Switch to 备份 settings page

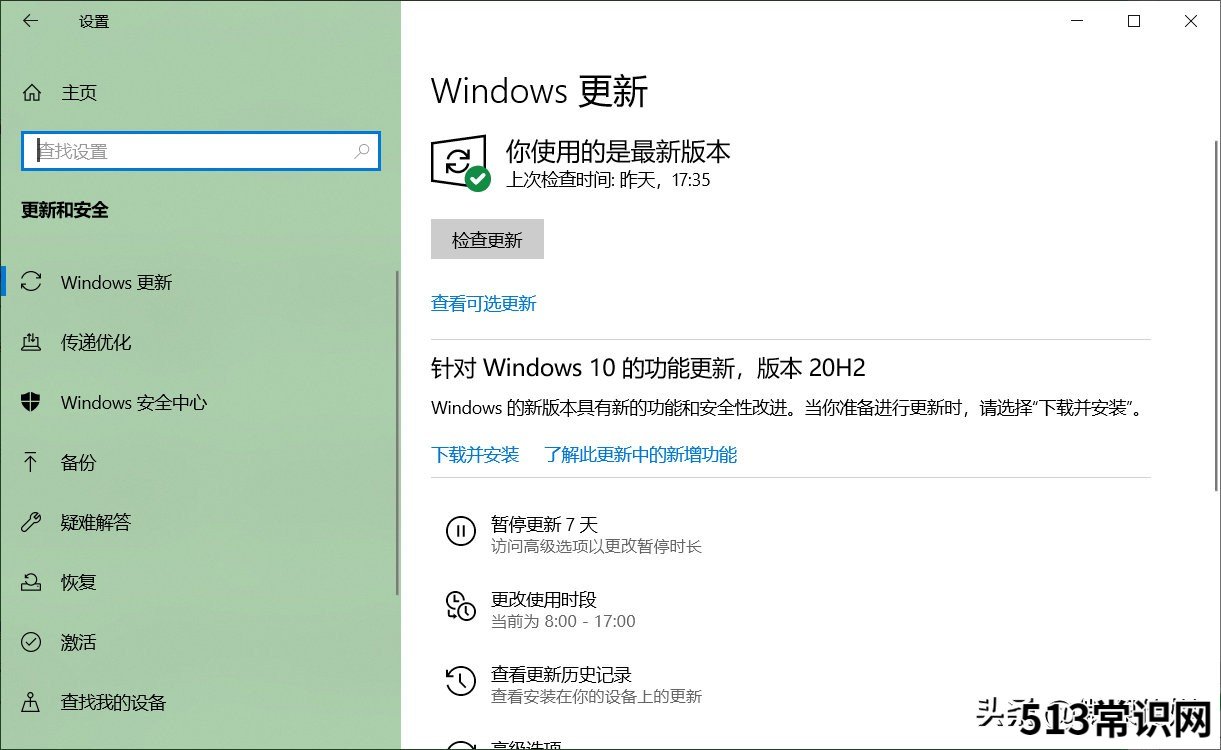point(79,463)
